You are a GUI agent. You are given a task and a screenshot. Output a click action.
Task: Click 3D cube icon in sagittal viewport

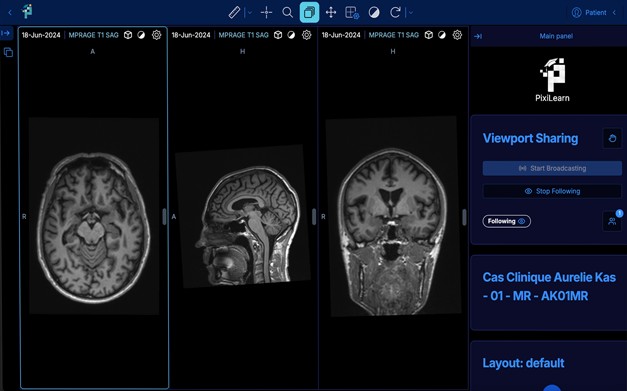coord(278,35)
